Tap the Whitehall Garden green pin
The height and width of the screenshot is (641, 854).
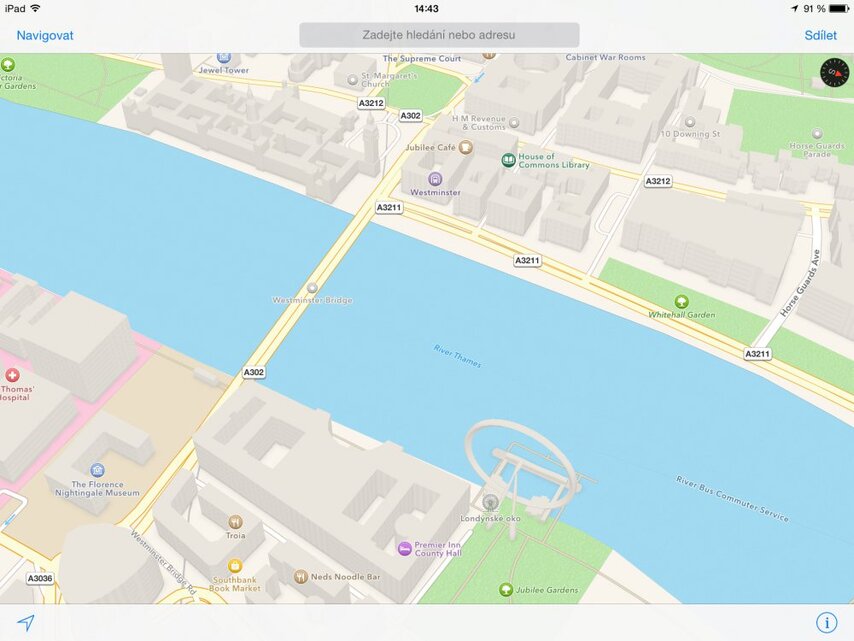coord(683,299)
